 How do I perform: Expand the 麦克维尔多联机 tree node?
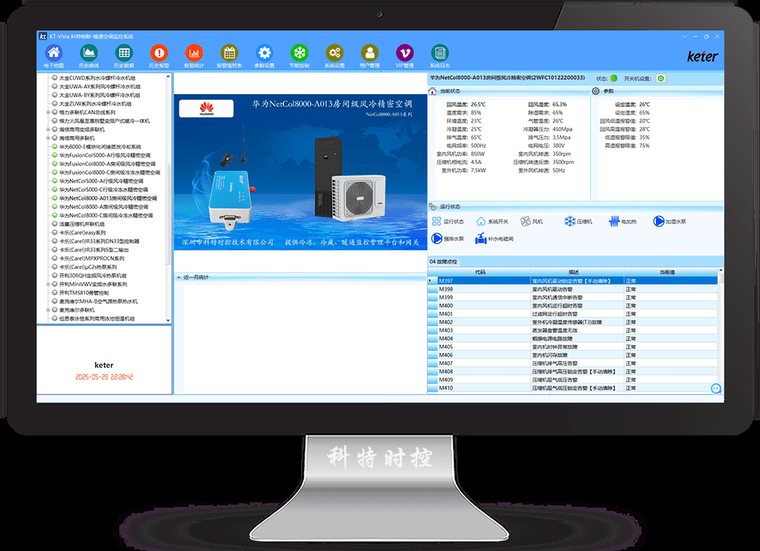pos(48,310)
